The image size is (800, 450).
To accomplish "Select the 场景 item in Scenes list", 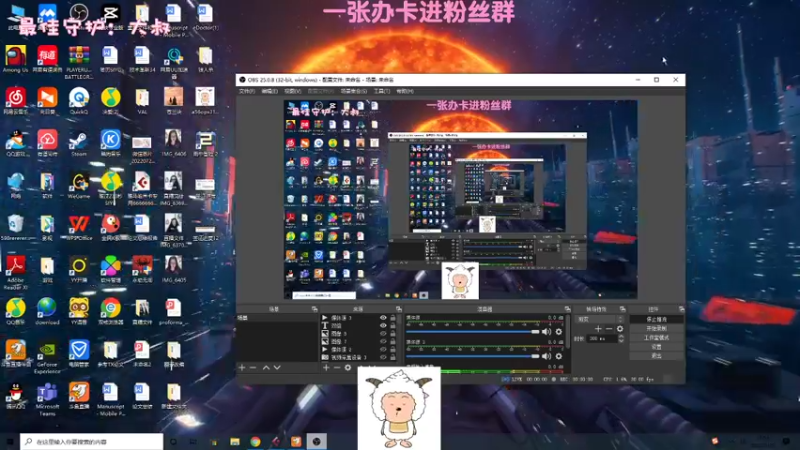I will coord(277,318).
